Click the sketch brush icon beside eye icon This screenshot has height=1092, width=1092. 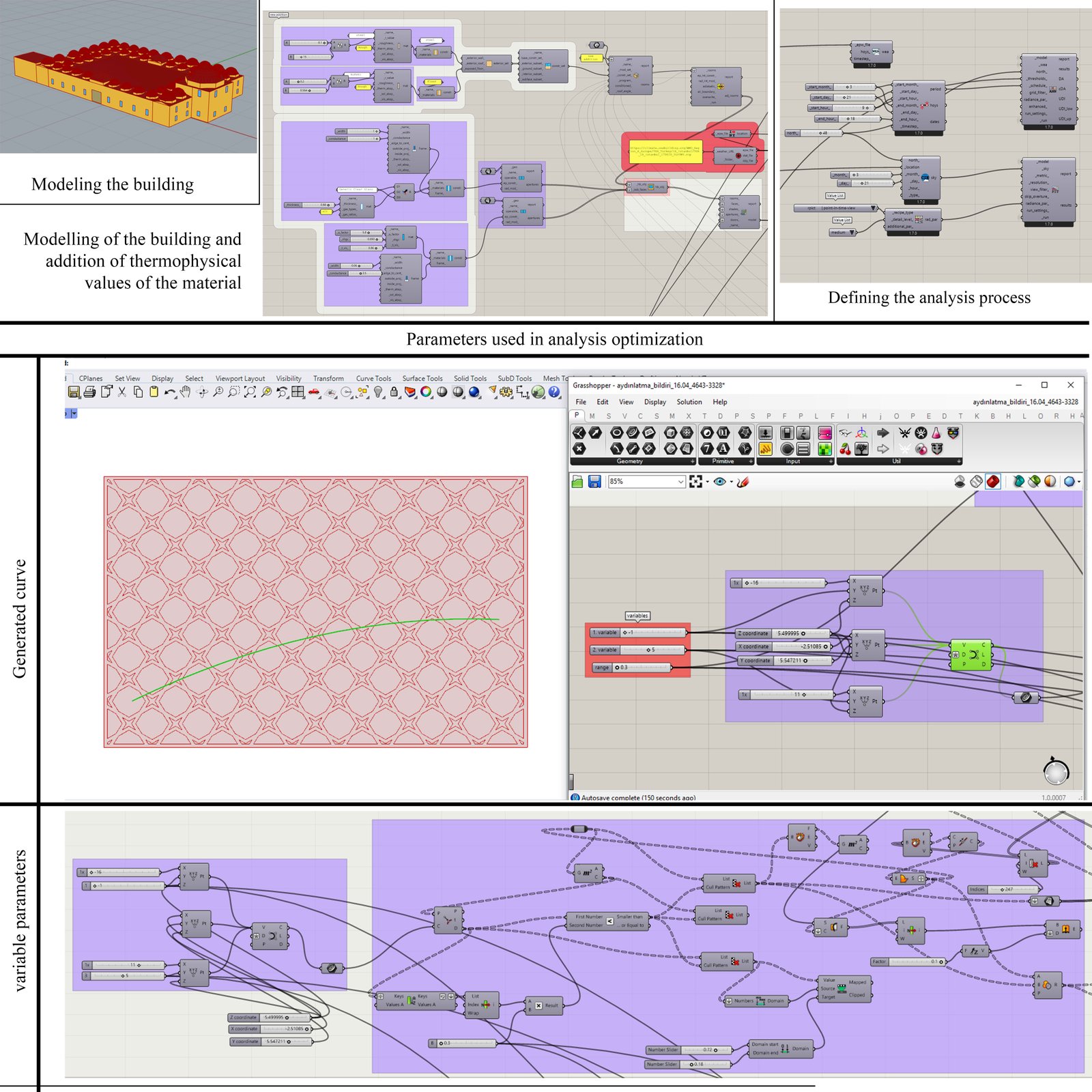pos(743,482)
